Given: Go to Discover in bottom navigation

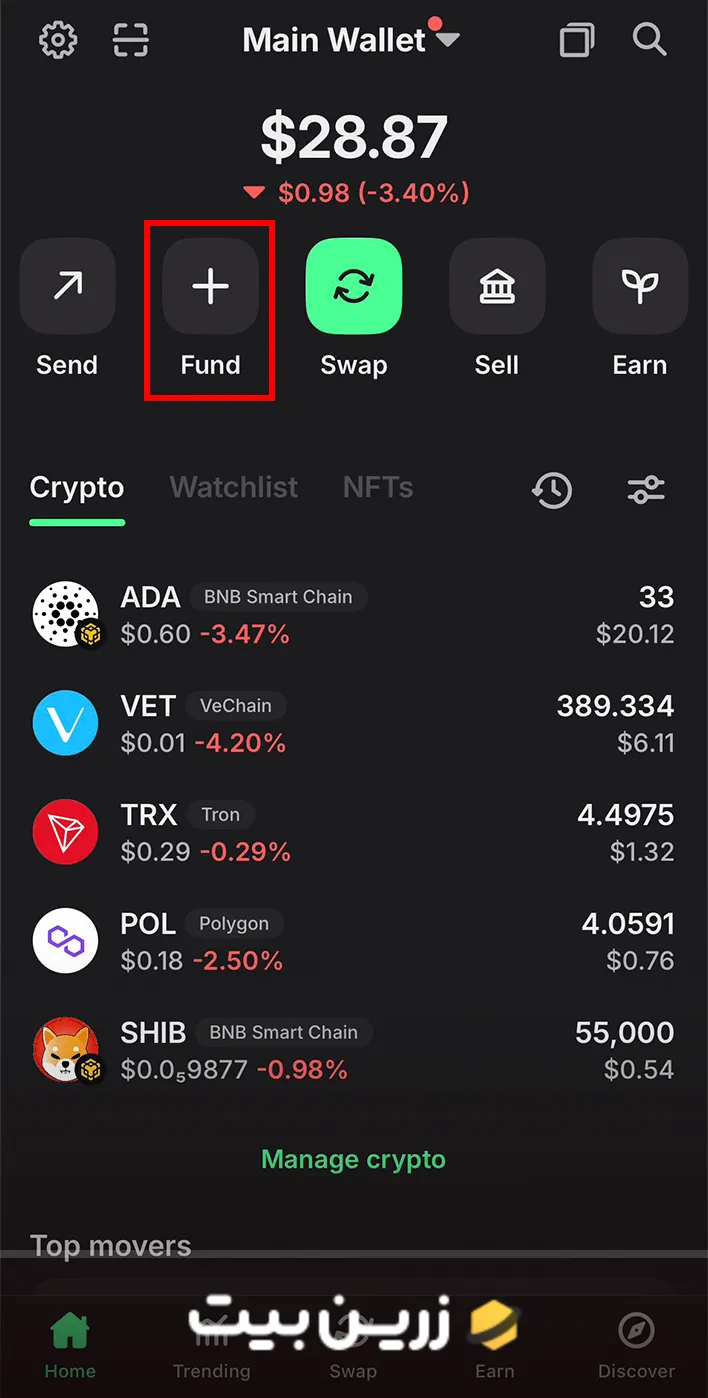Looking at the screenshot, I should [636, 1347].
